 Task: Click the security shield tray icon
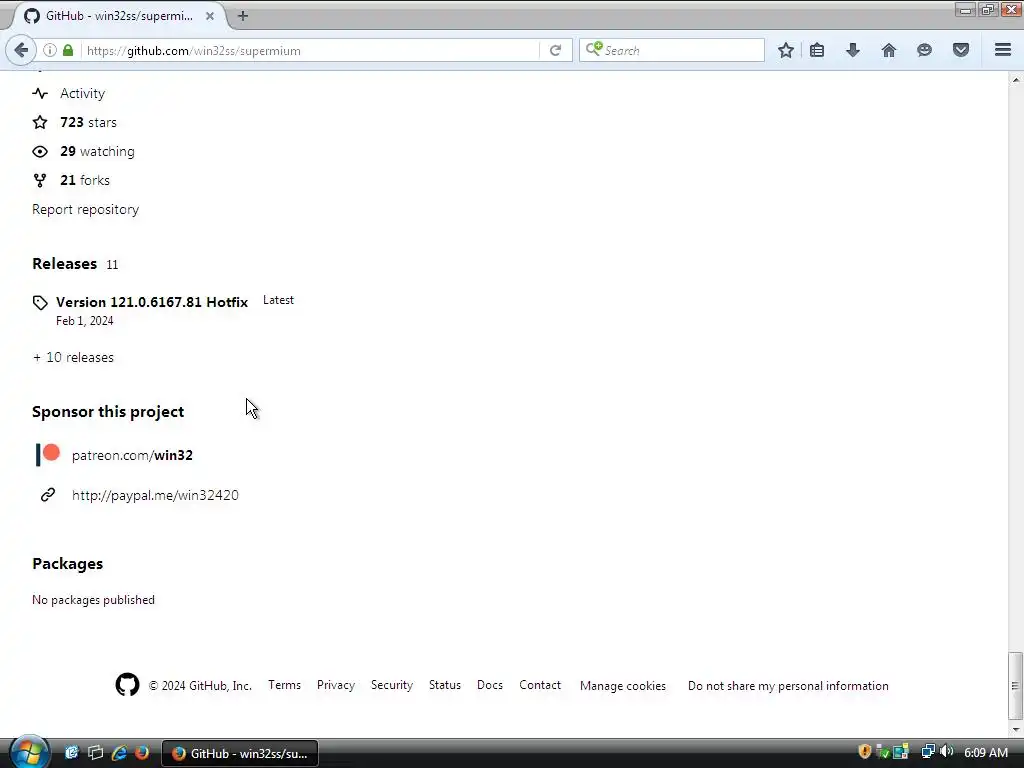click(865, 752)
